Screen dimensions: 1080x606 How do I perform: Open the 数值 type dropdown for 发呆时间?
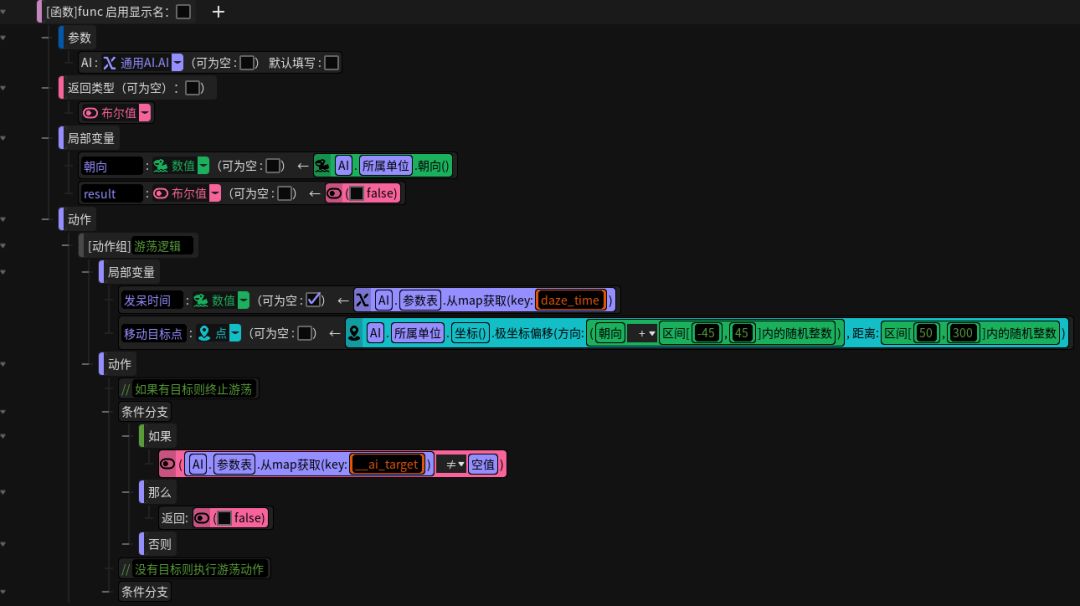coord(243,300)
